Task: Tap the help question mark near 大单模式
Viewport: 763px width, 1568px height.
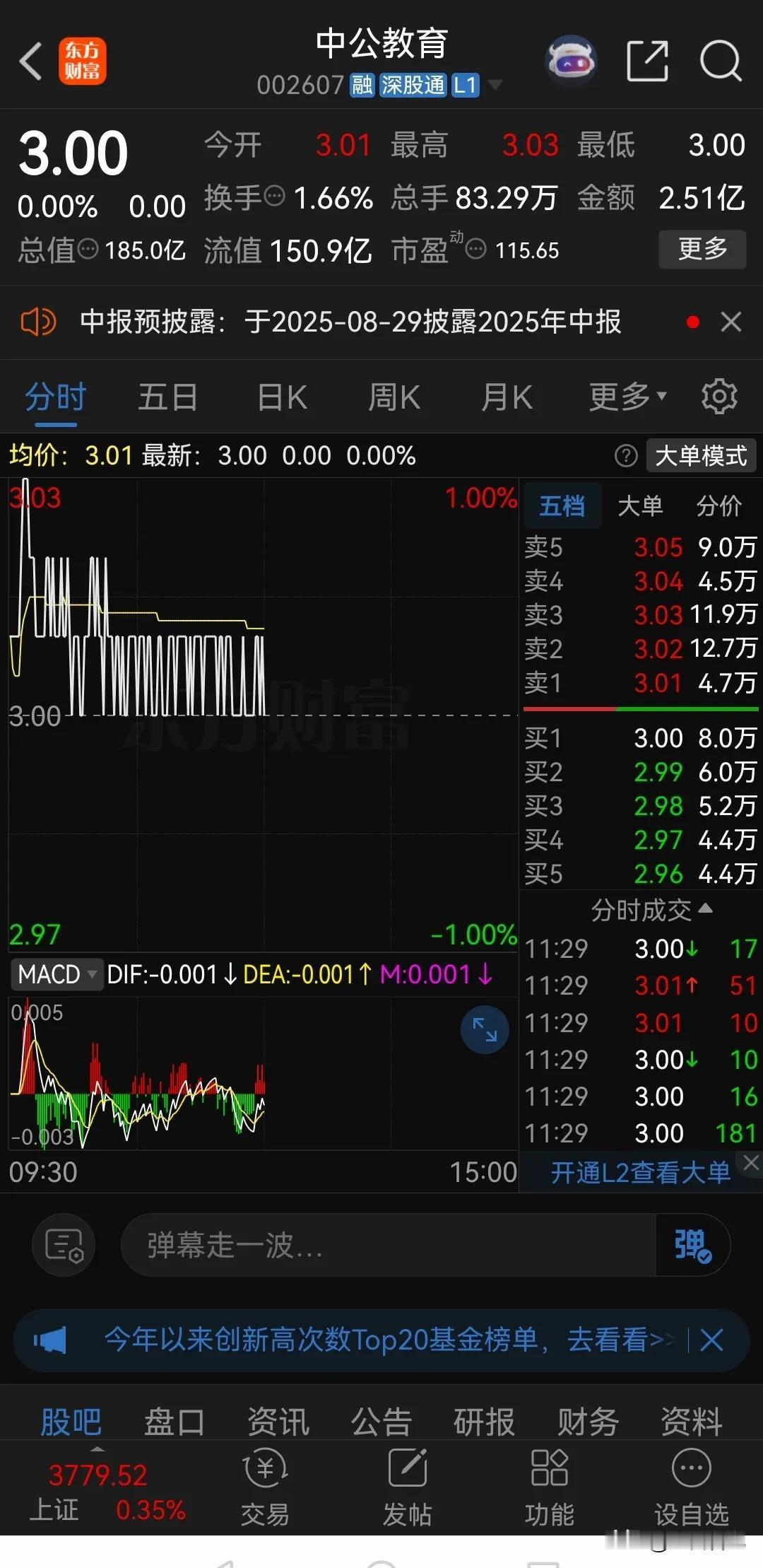Action: coord(626,456)
